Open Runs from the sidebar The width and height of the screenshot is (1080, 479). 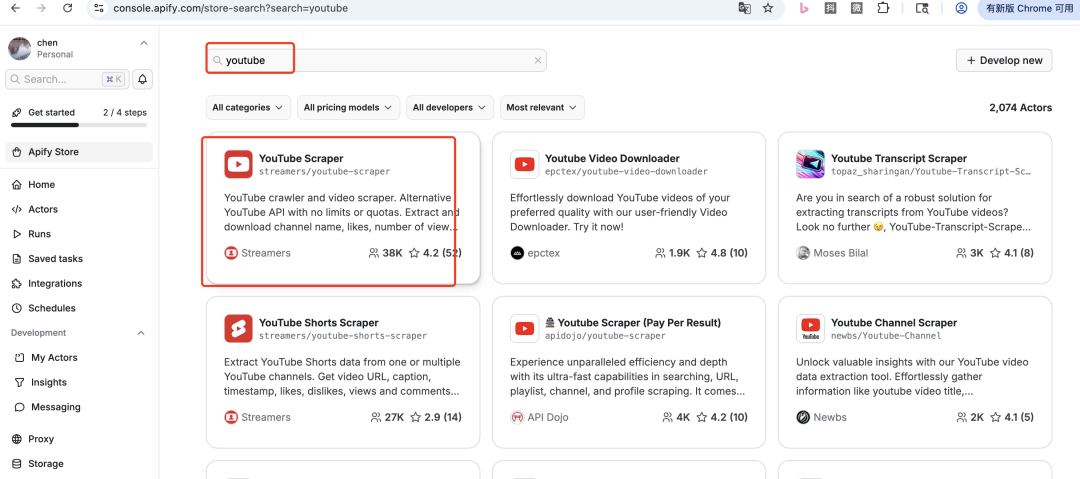click(x=39, y=234)
